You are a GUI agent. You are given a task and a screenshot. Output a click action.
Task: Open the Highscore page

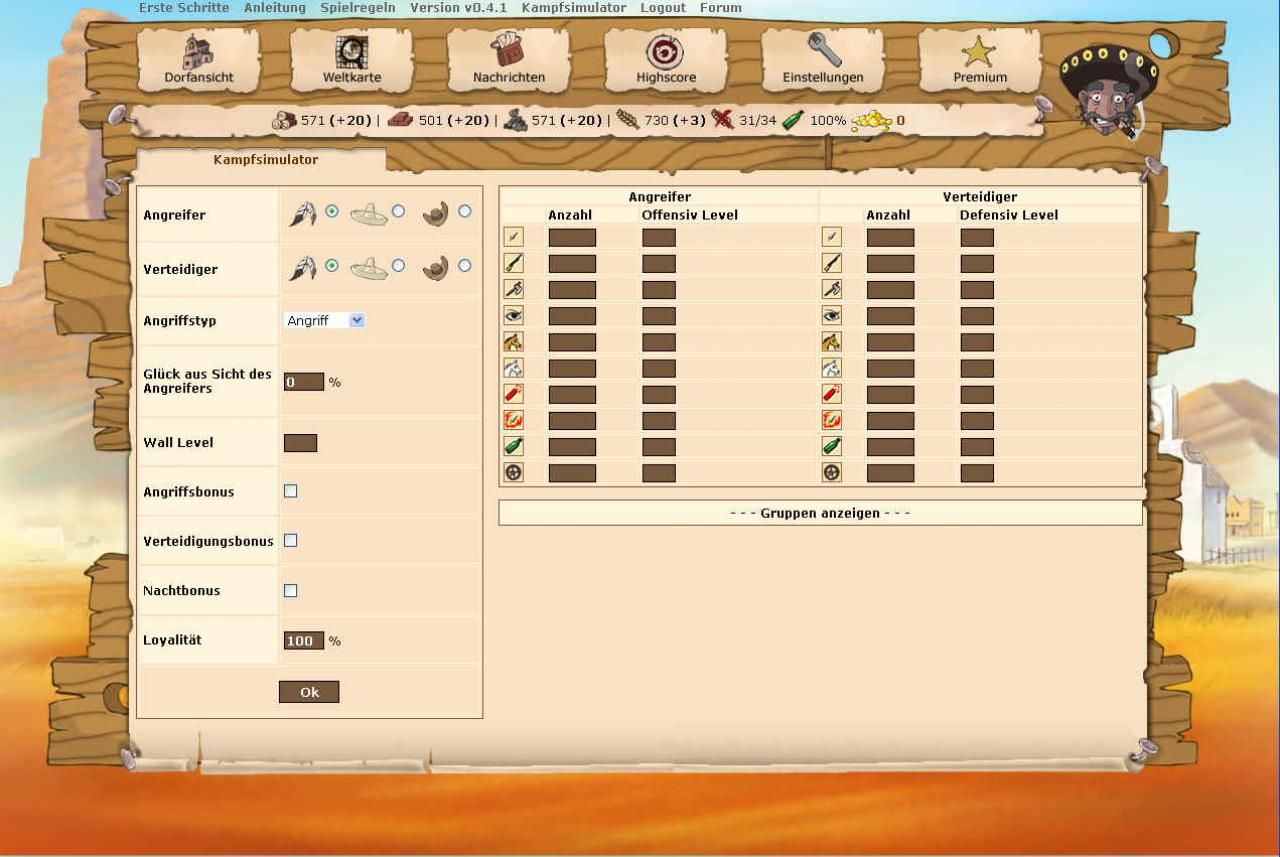pos(666,61)
